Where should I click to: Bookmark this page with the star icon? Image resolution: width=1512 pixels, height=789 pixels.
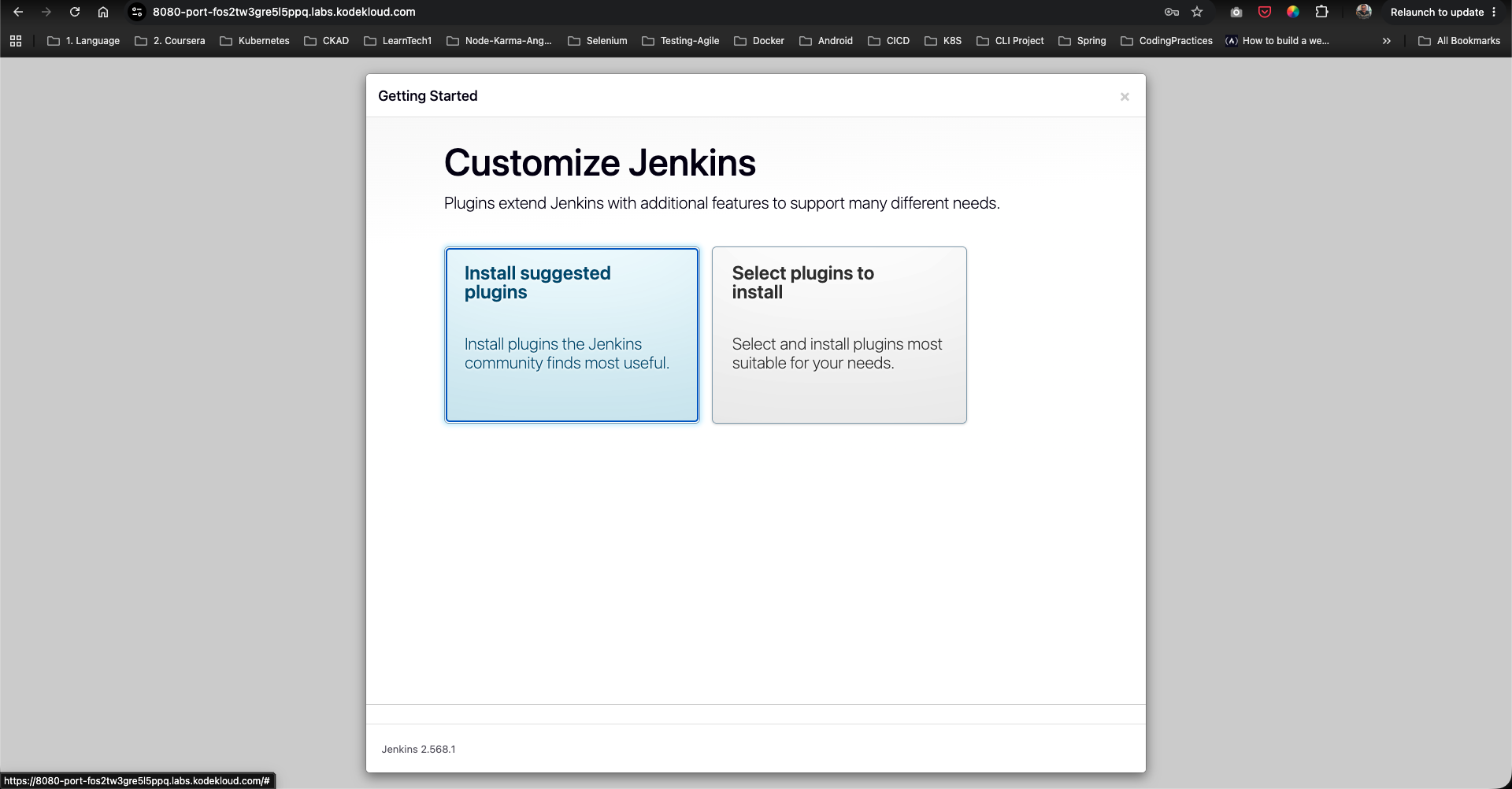1197,12
